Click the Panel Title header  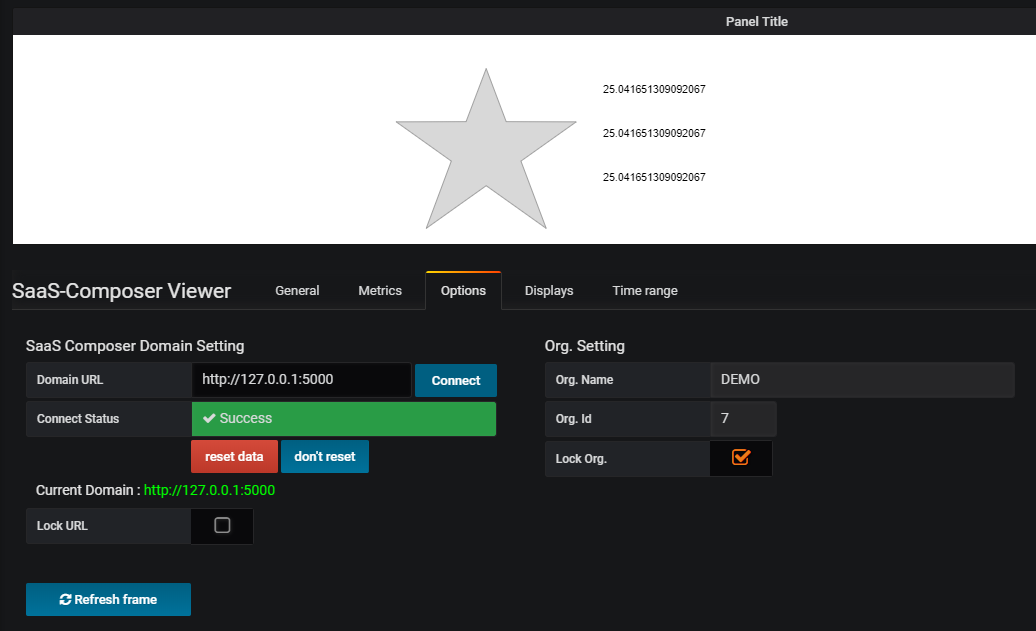click(757, 22)
